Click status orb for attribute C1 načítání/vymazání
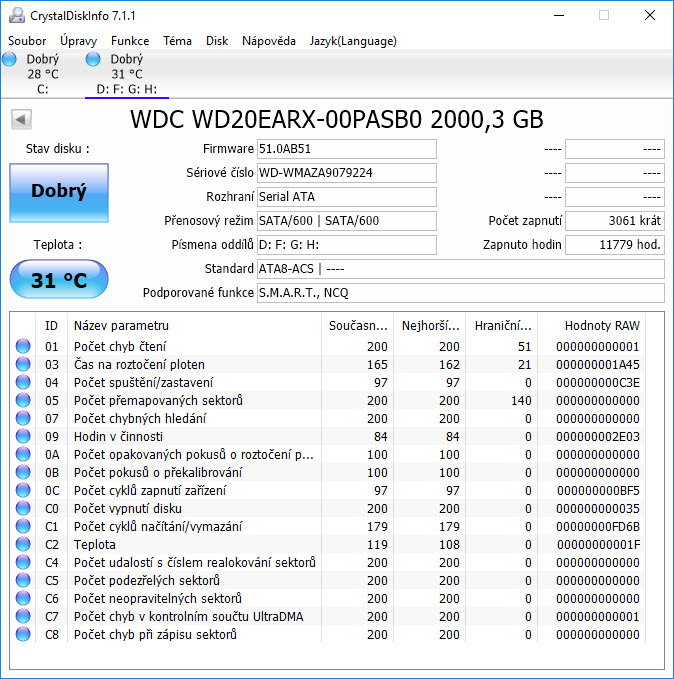Viewport: 674px width, 679px height. coord(23,526)
